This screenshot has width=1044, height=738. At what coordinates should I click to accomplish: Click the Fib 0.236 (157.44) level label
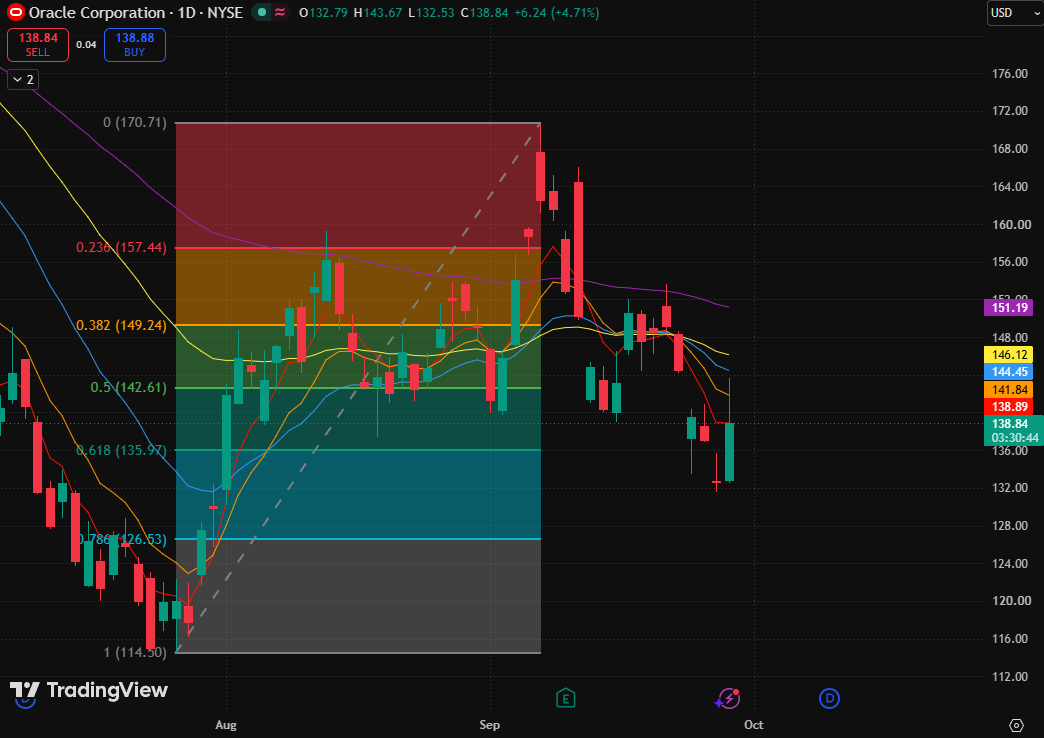tap(121, 247)
